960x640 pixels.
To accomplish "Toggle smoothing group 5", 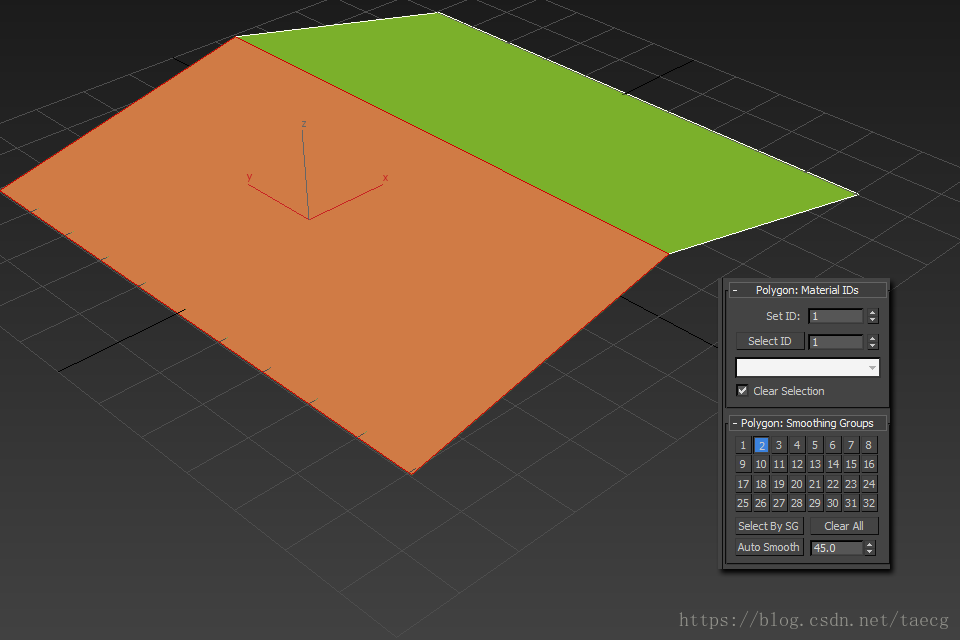I will pos(815,445).
